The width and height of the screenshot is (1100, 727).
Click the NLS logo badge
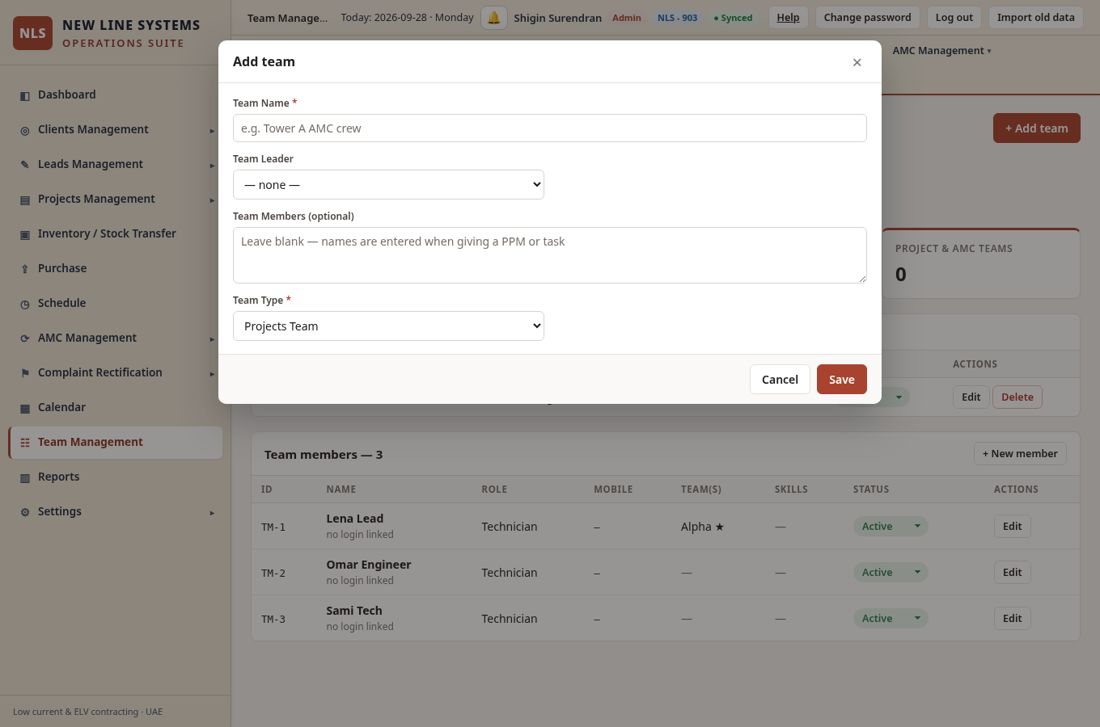click(32, 33)
